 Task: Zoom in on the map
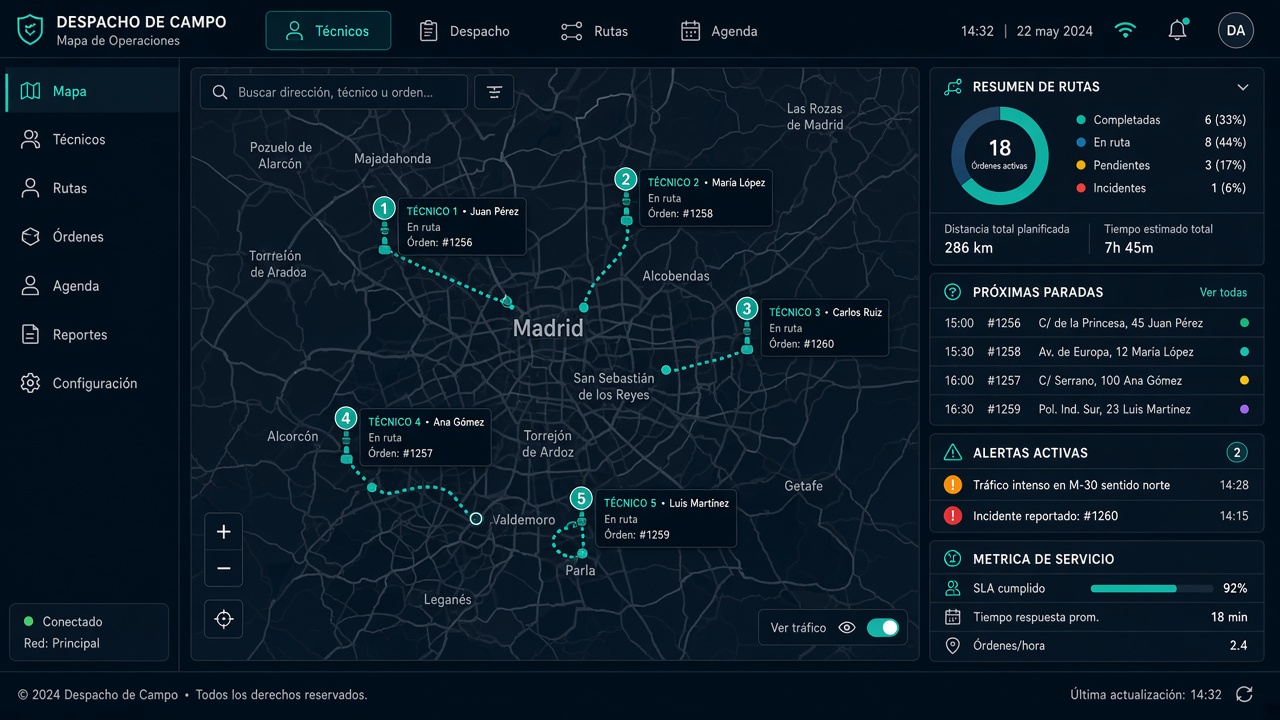click(224, 532)
